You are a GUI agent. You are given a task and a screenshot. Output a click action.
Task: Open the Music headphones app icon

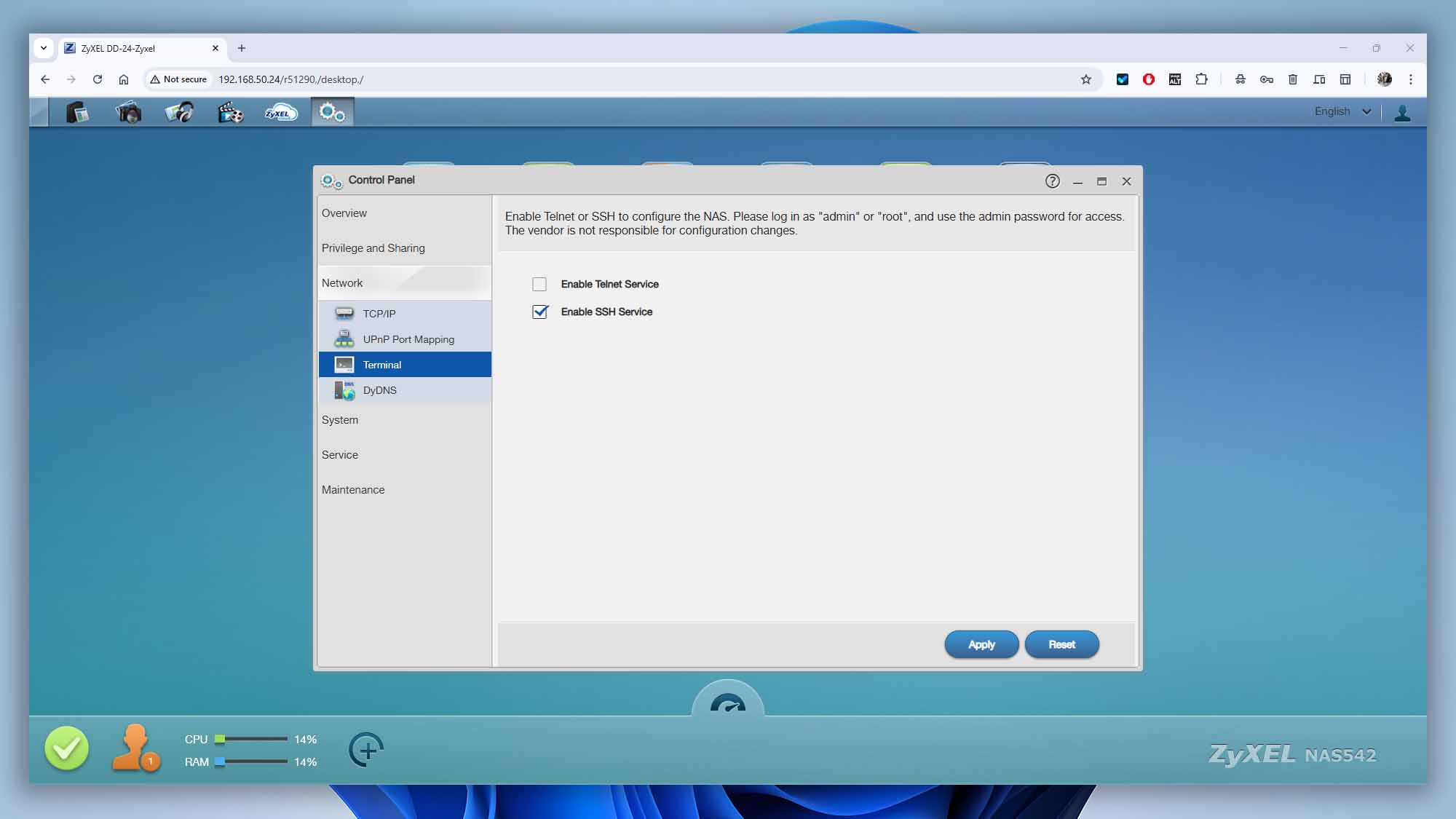[x=179, y=112]
